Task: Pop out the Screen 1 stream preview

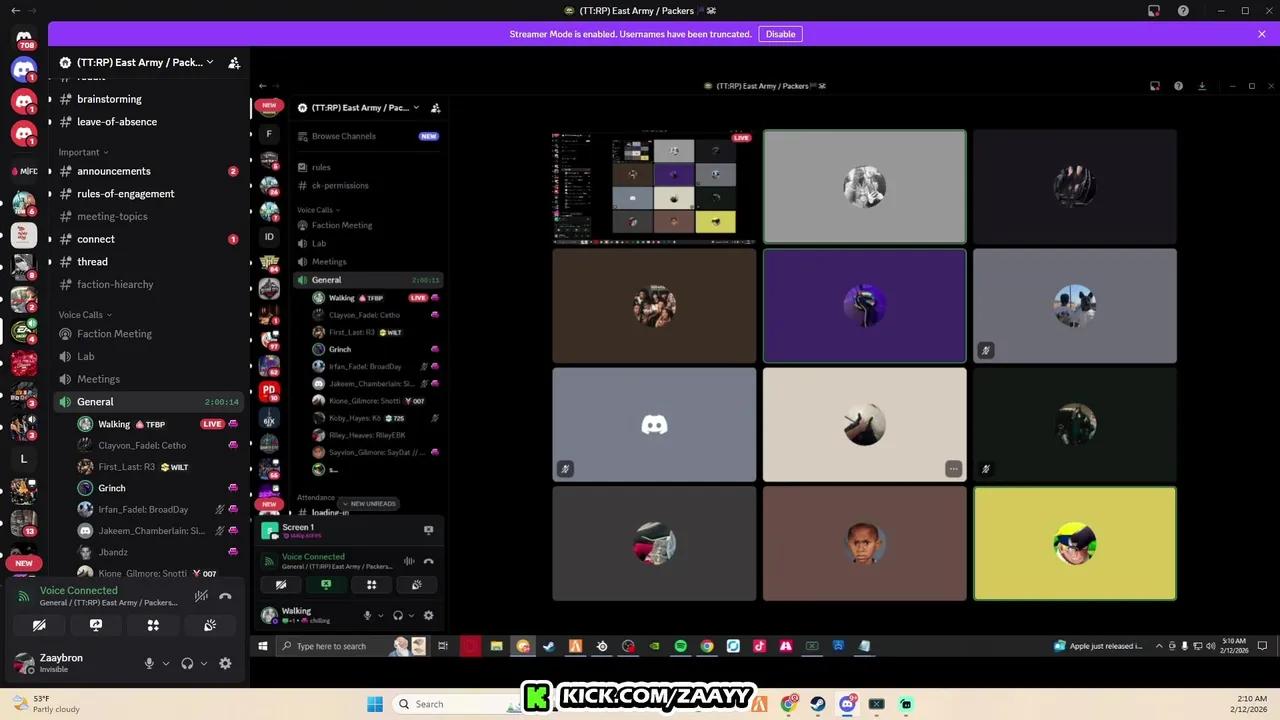Action: point(428,529)
